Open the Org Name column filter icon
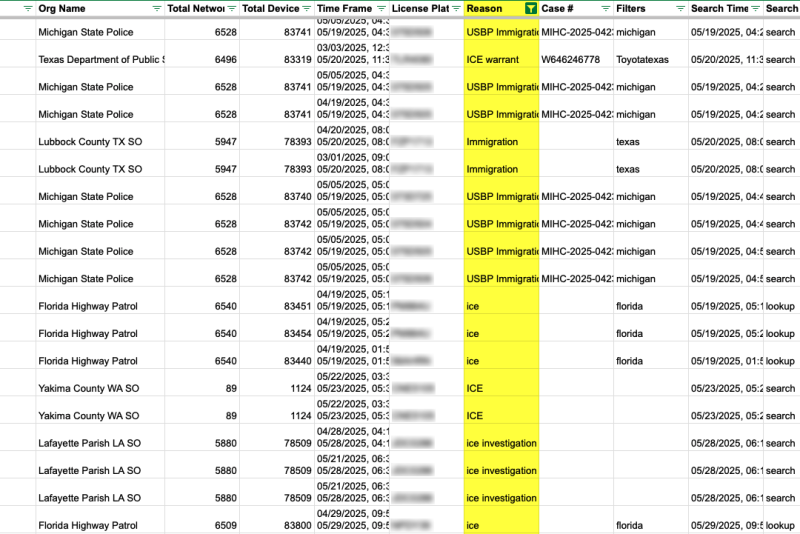The image size is (800, 534). 157,9
